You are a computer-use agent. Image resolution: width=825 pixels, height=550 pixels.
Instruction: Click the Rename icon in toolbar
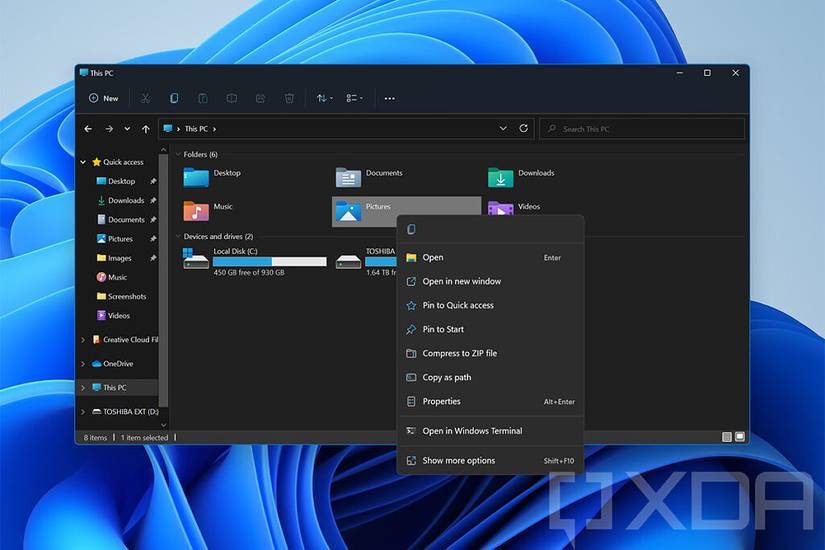pos(232,98)
